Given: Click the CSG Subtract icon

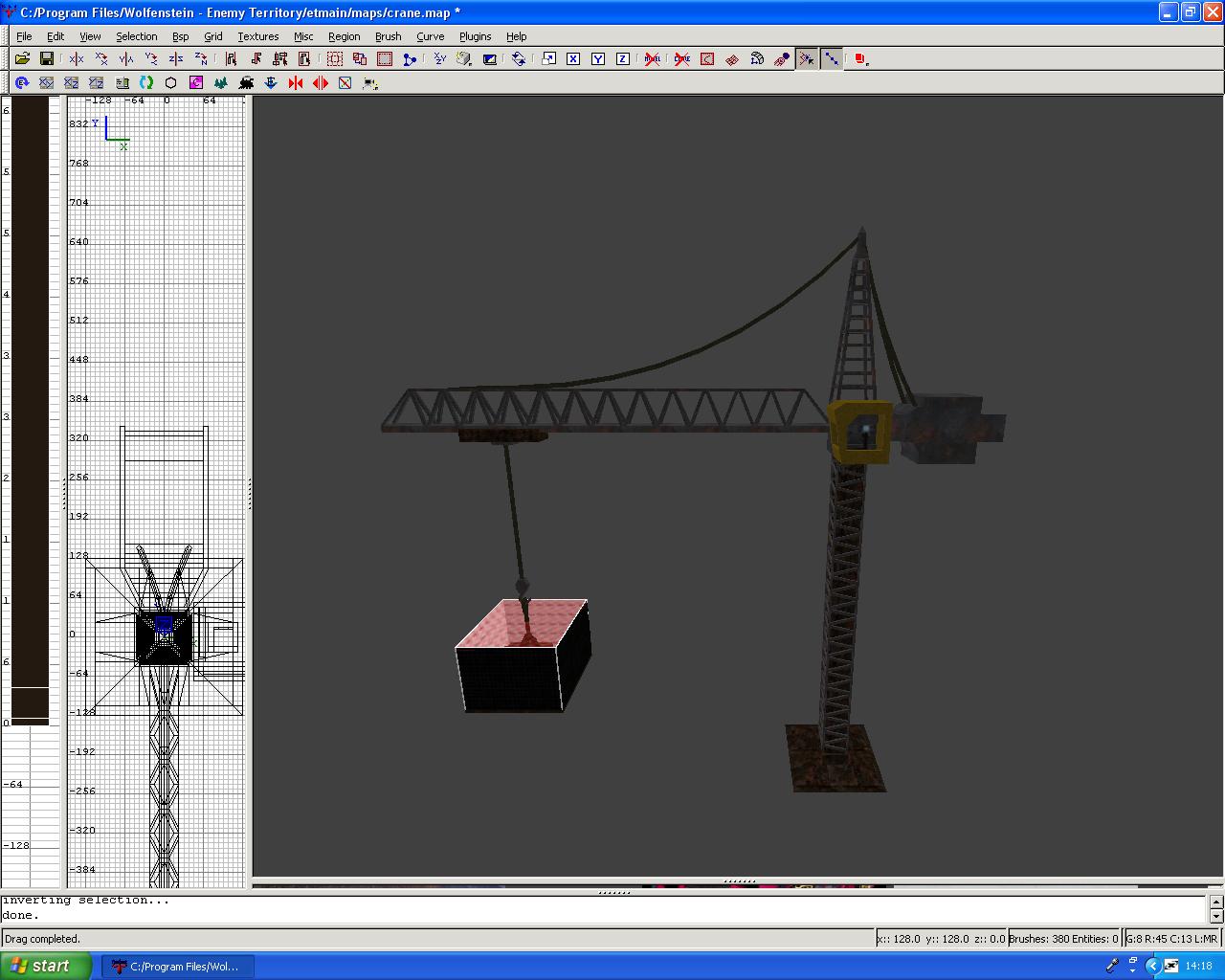Looking at the screenshot, I should 360,59.
